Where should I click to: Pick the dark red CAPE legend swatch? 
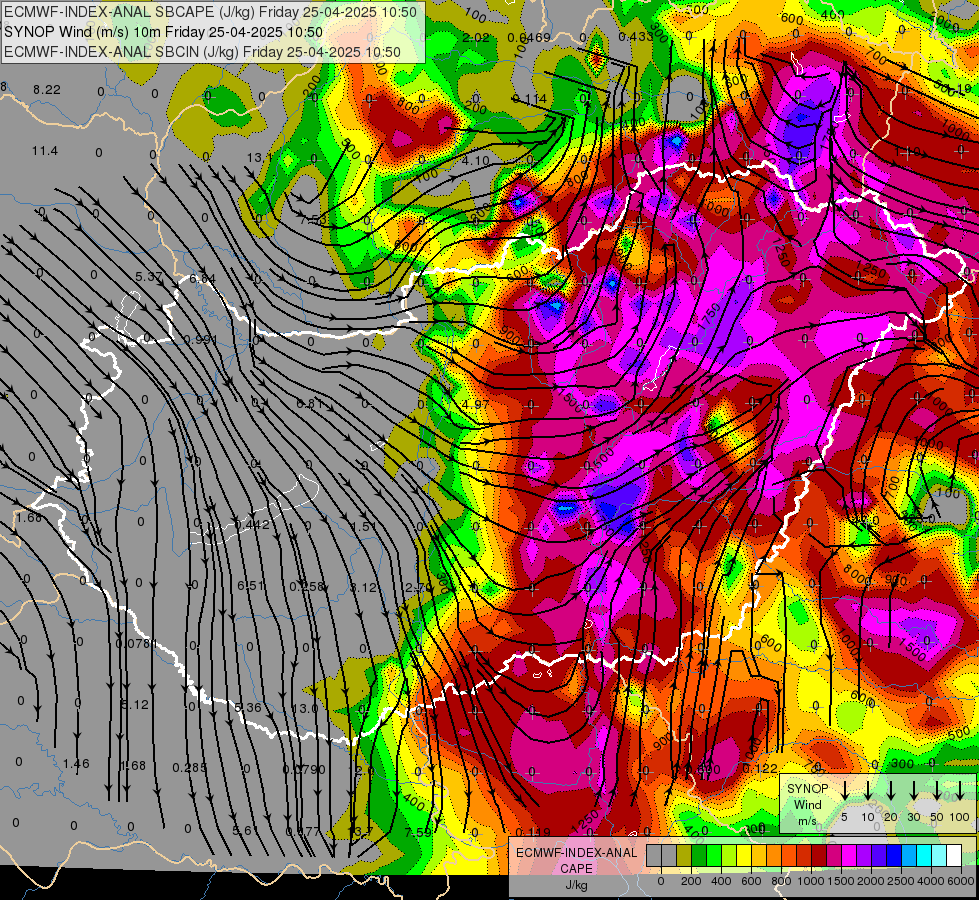point(819,855)
